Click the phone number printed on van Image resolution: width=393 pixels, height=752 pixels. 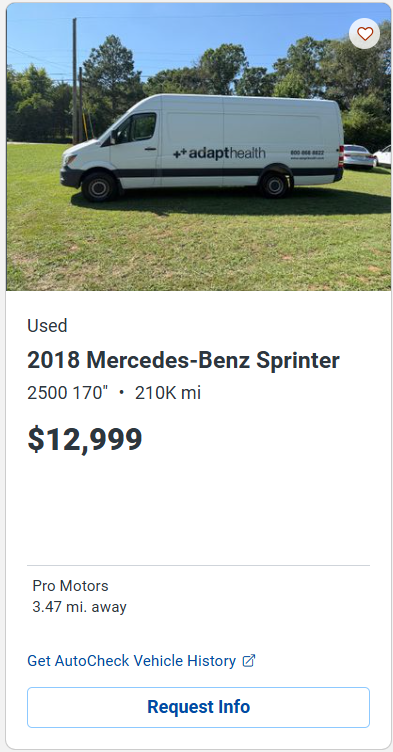point(307,153)
